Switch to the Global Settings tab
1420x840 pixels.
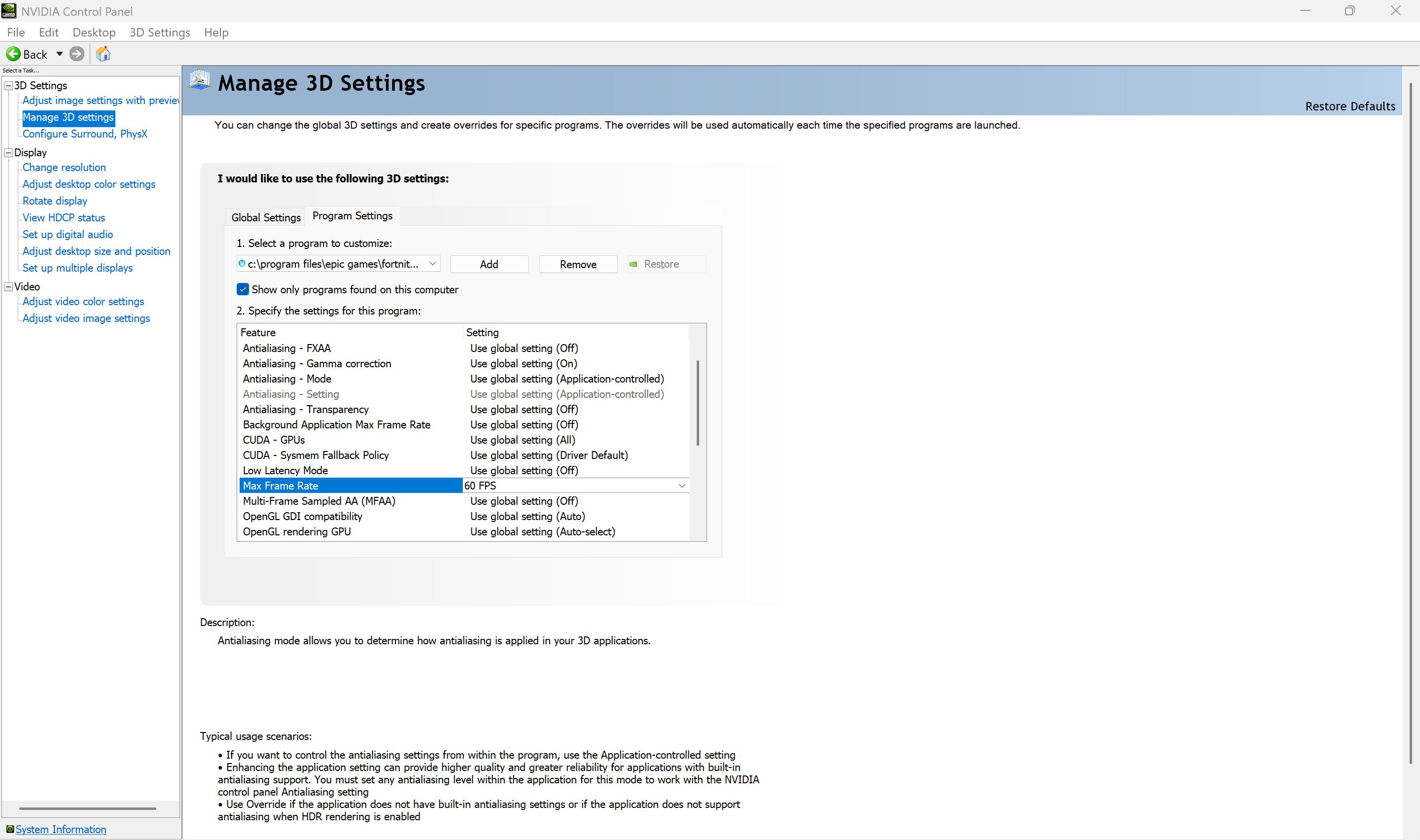click(266, 217)
